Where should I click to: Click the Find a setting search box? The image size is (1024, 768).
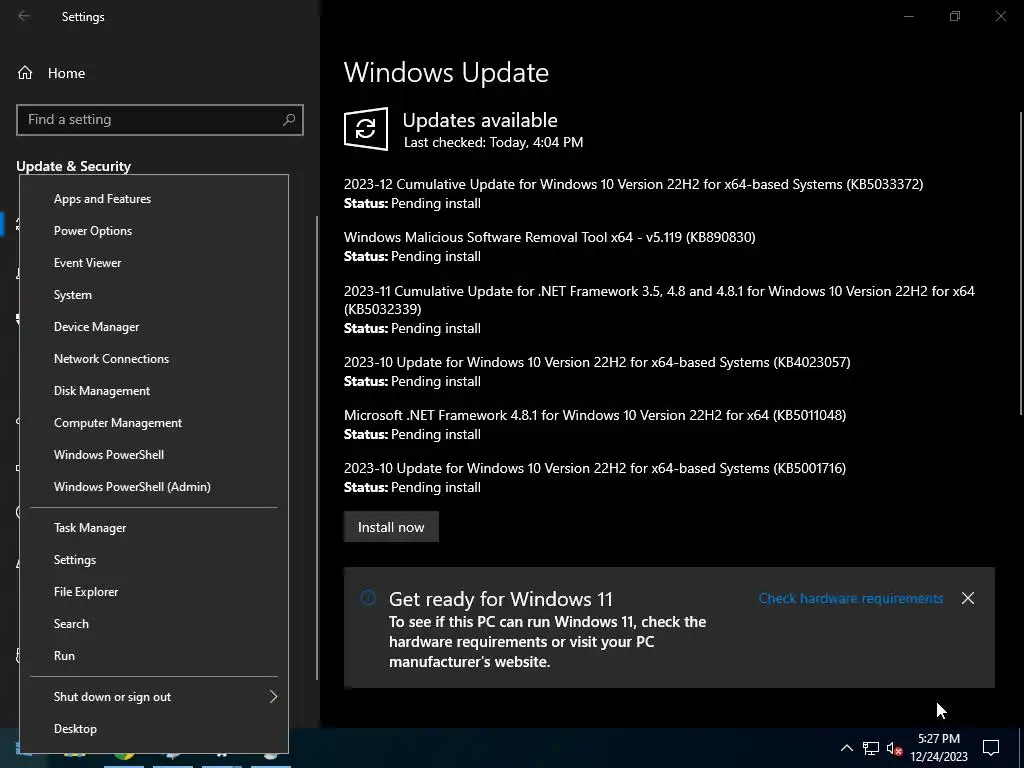(160, 120)
